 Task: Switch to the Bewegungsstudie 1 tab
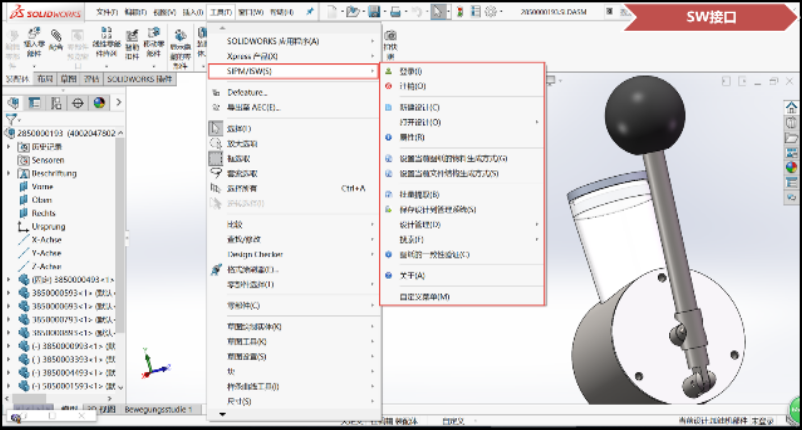159,410
